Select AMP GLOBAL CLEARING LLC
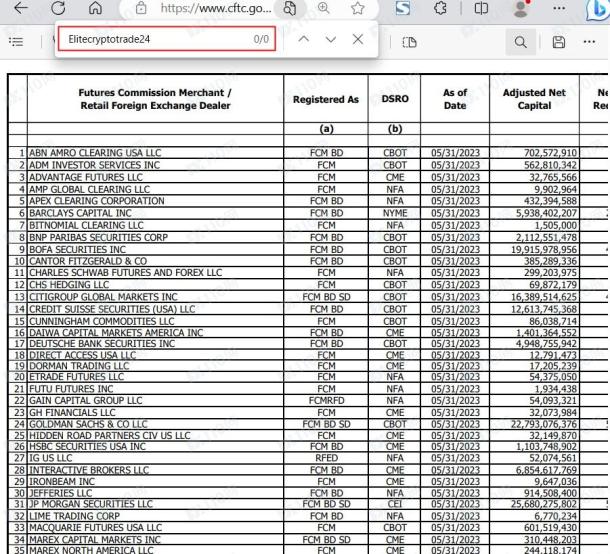This screenshot has width=610, height=554. 89,189
